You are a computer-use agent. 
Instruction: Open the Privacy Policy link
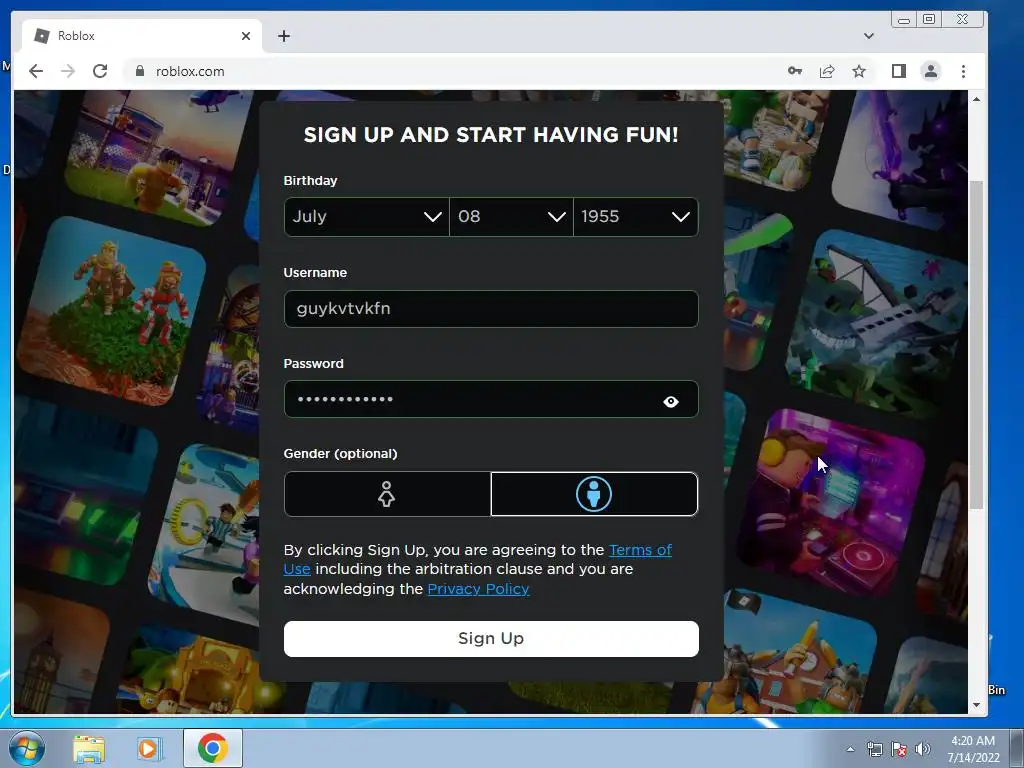(478, 589)
